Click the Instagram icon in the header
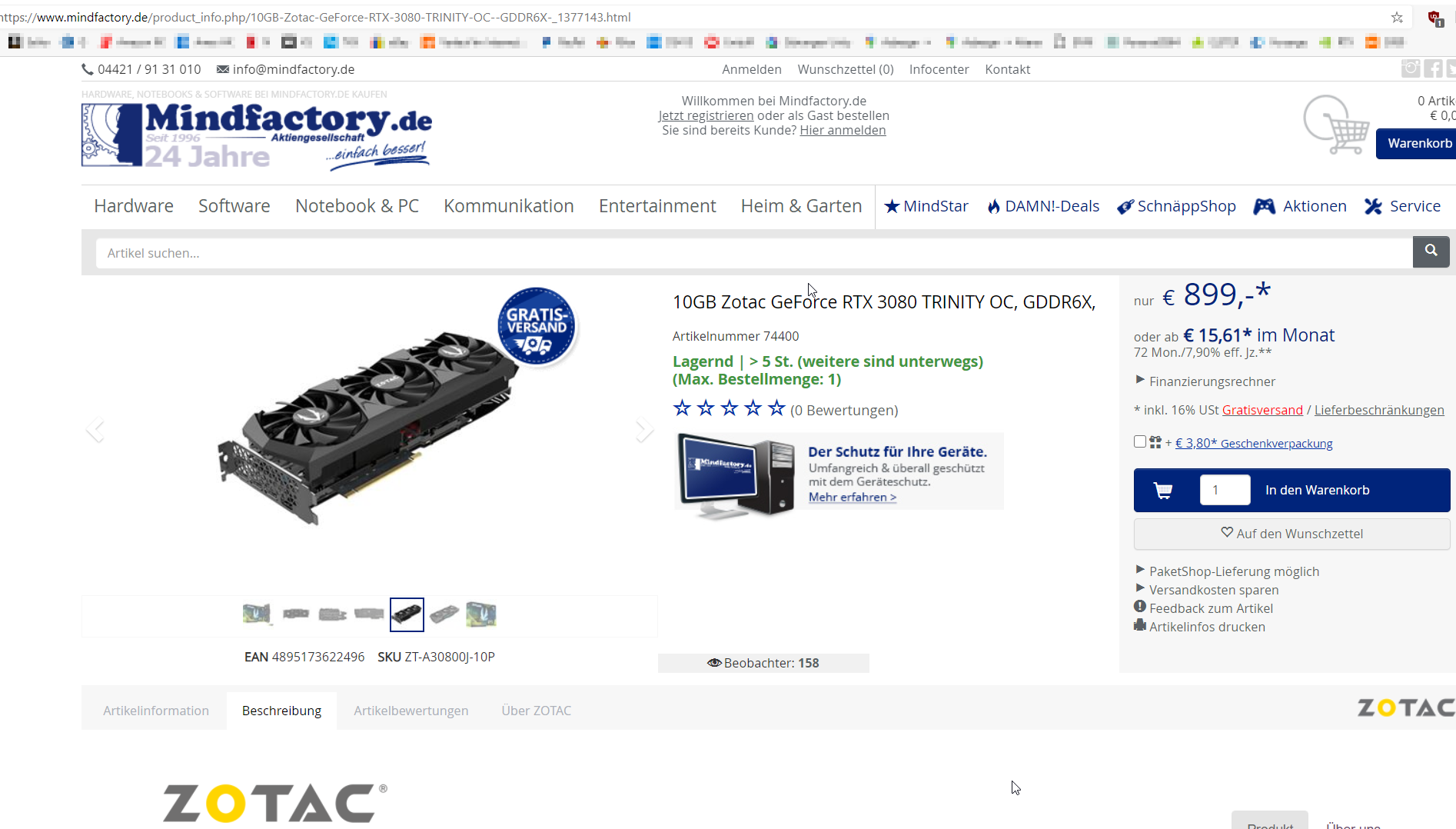This screenshot has width=1456, height=829. tap(1411, 68)
